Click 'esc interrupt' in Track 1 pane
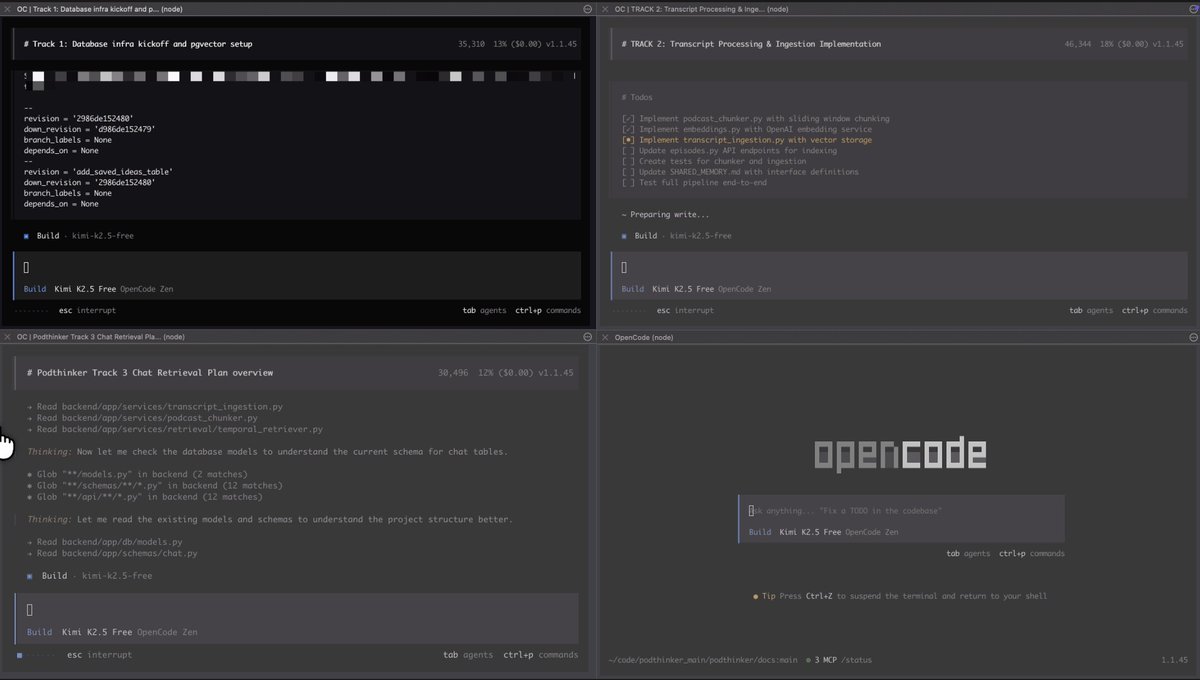The image size is (1200, 680). point(88,310)
